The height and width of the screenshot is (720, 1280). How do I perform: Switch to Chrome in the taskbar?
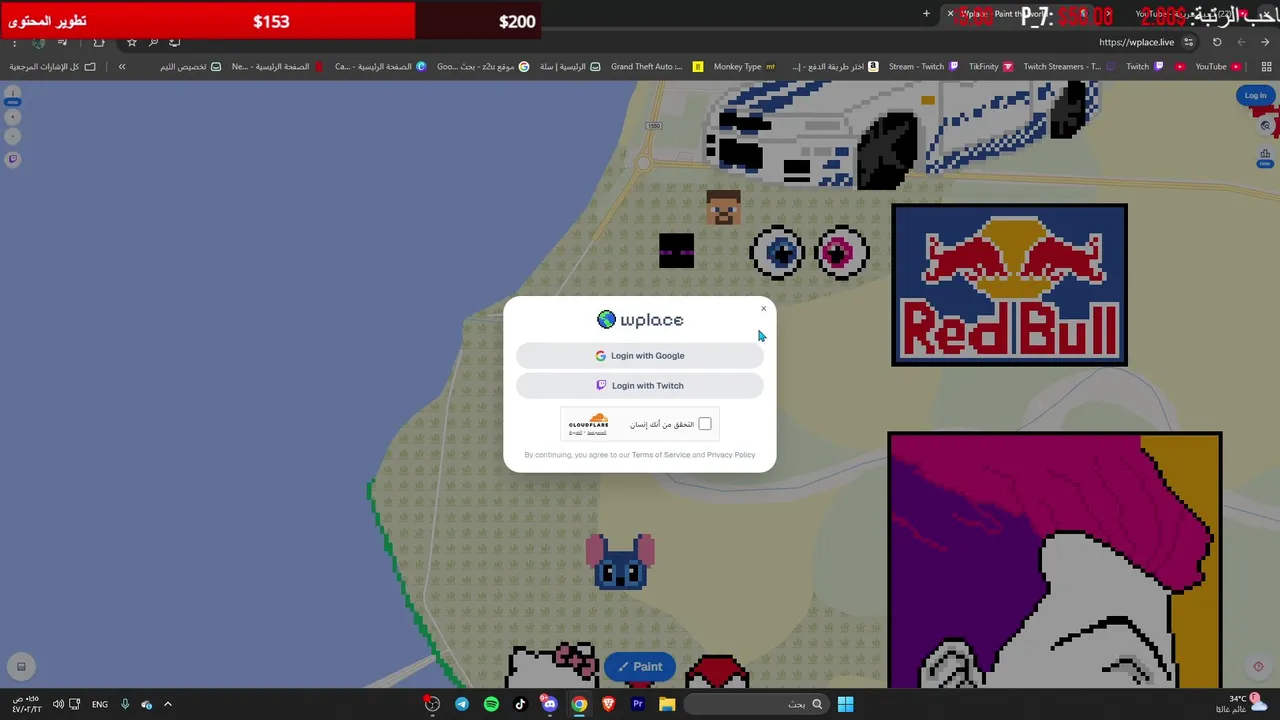point(579,704)
